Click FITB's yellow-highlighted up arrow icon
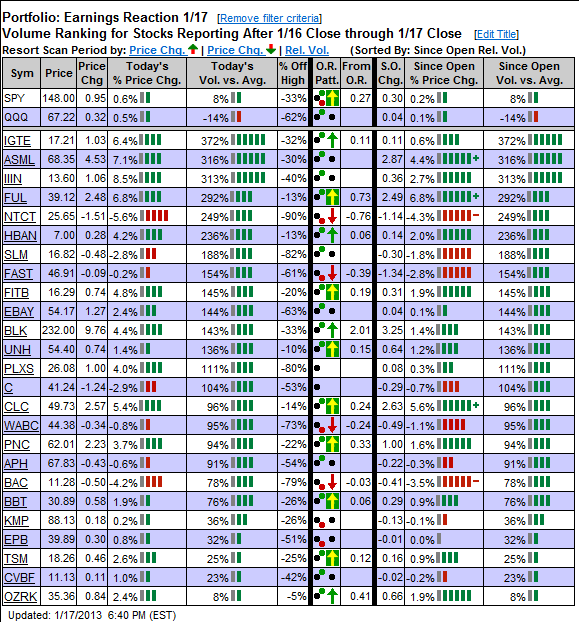Viewport: 579px width, 622px height. coord(332,292)
